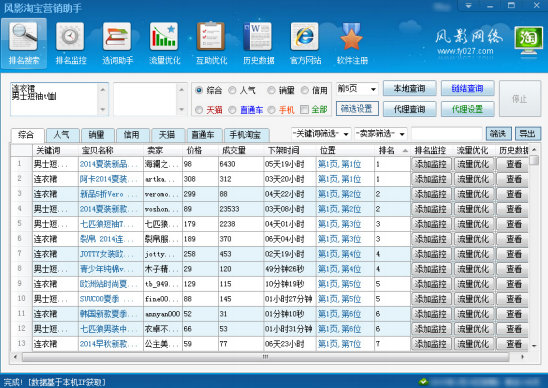Expand the 前5页 page count dropdown
The height and width of the screenshot is (388, 548).
373,89
